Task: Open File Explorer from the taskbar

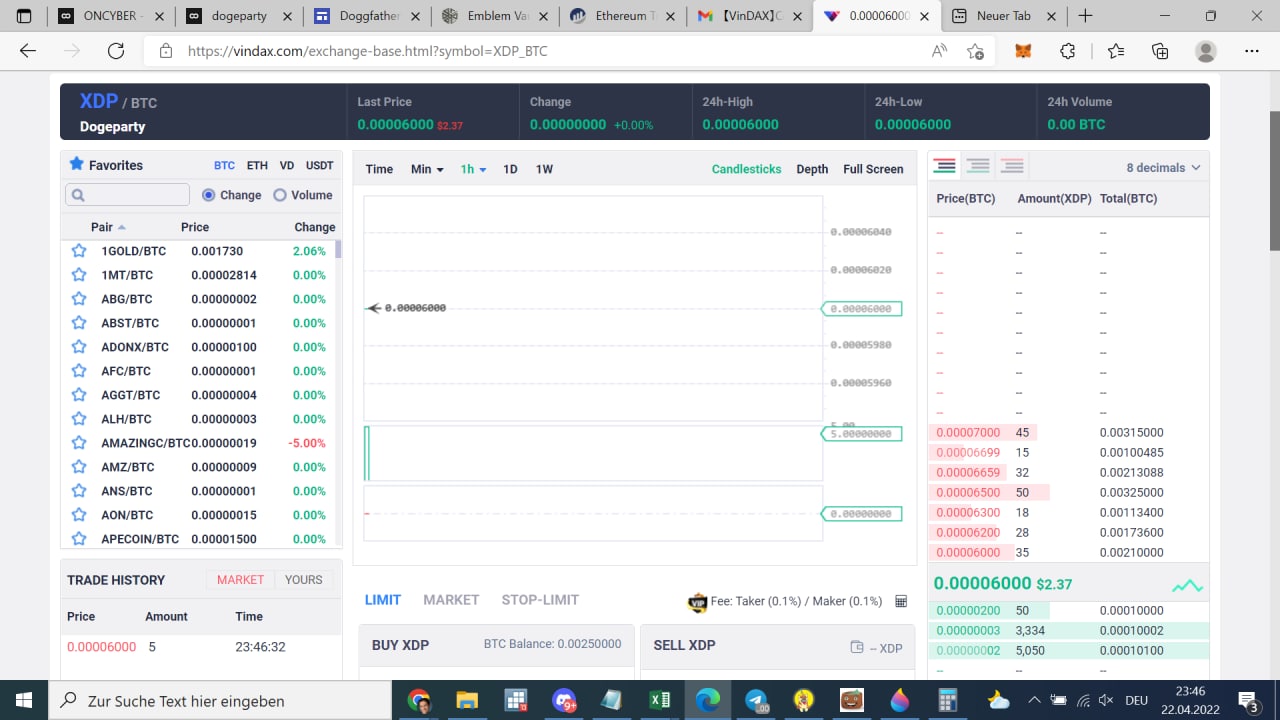Action: pos(467,700)
